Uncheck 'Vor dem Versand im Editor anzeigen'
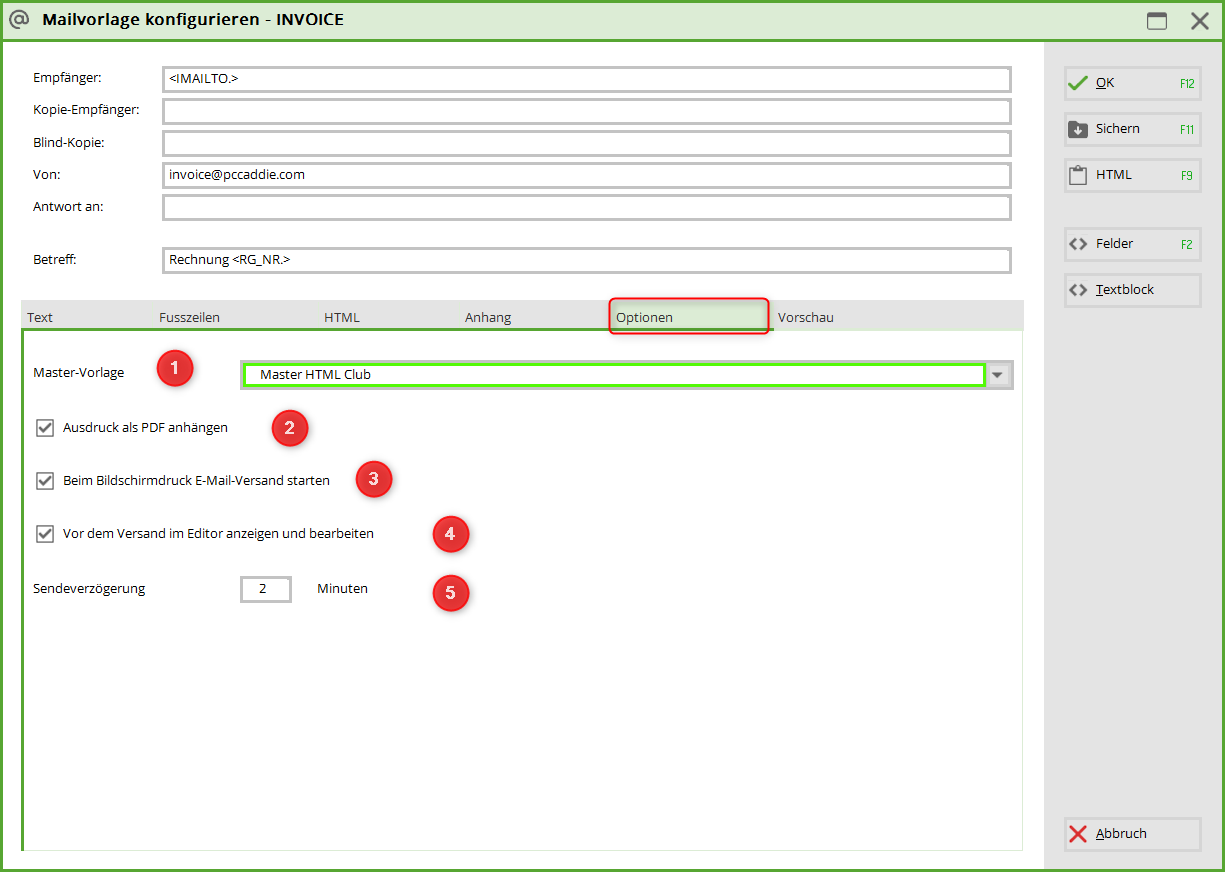This screenshot has width=1225, height=872. [45, 534]
